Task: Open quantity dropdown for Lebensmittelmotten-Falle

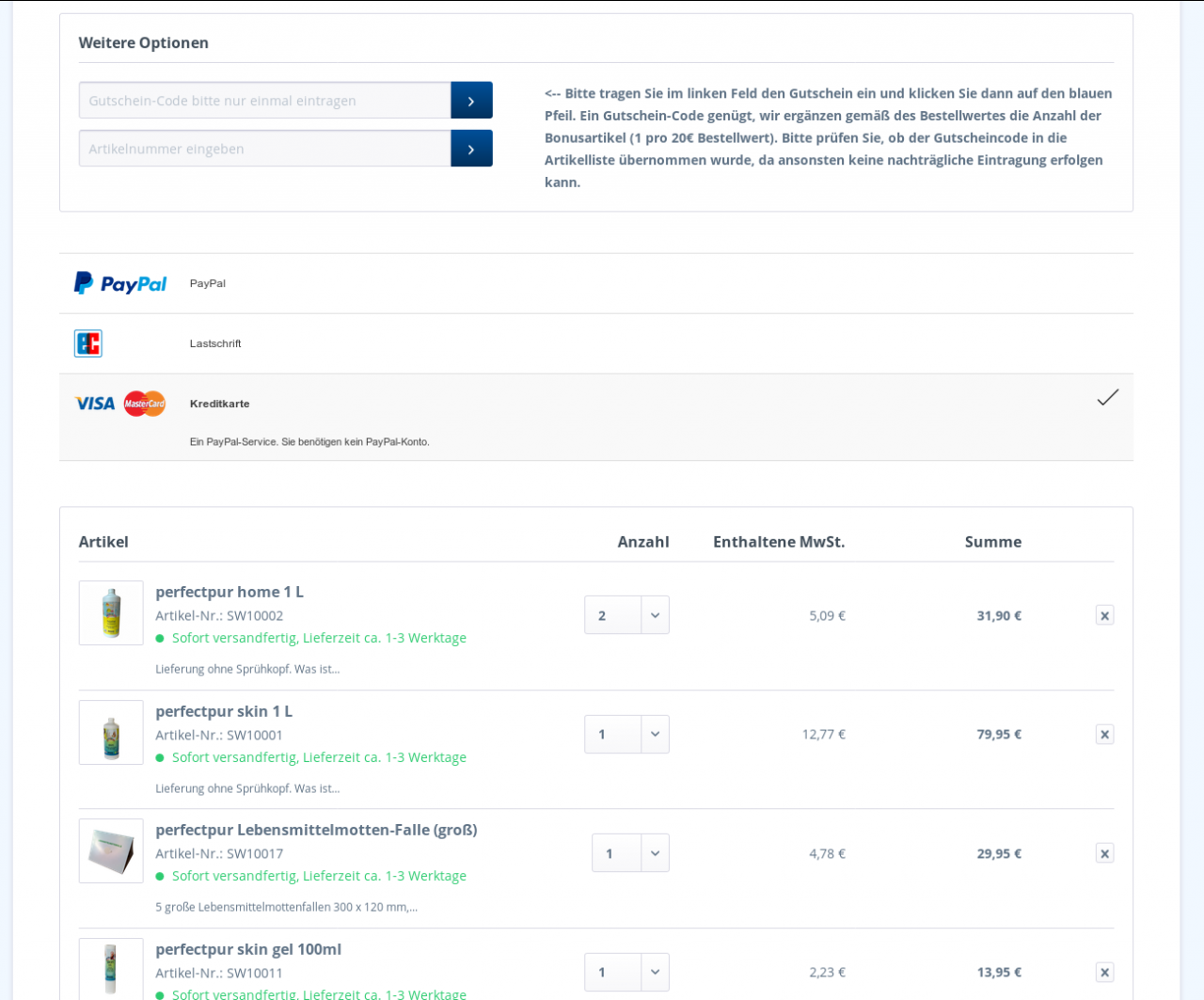Action: pyautogui.click(x=630, y=853)
